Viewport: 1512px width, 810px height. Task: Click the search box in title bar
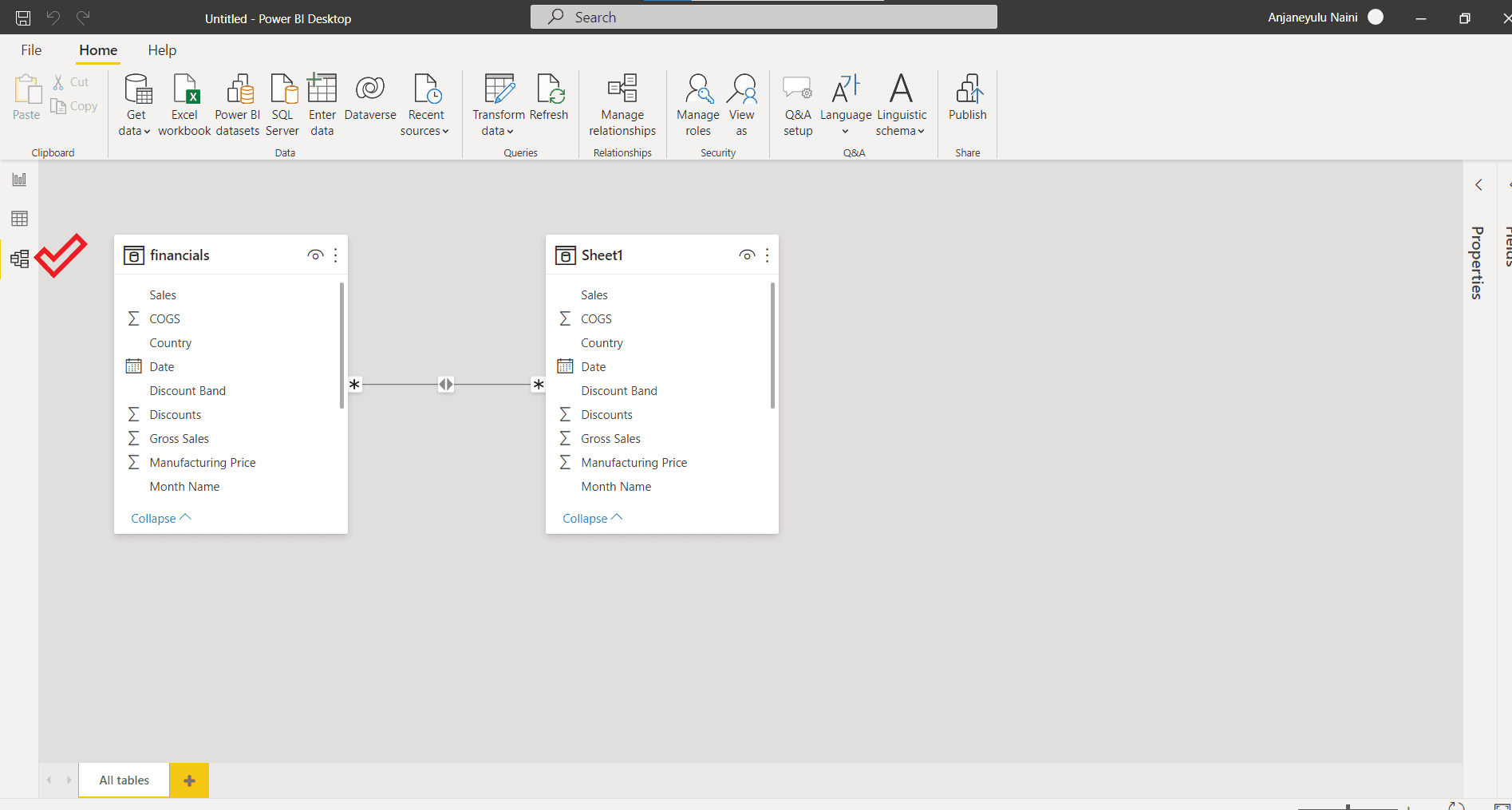(764, 17)
